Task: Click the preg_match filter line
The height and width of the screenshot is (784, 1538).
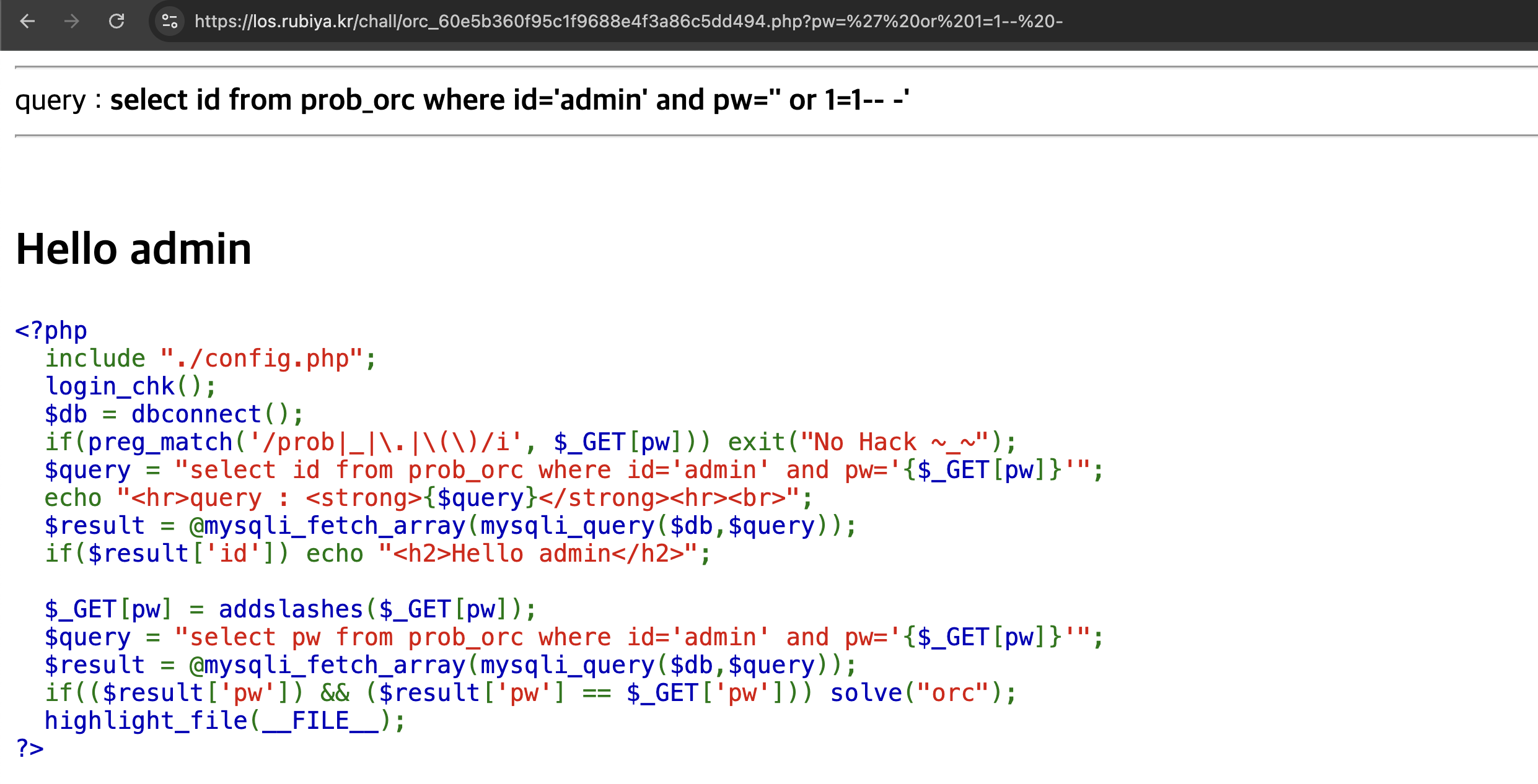Action: pyautogui.click(x=530, y=442)
